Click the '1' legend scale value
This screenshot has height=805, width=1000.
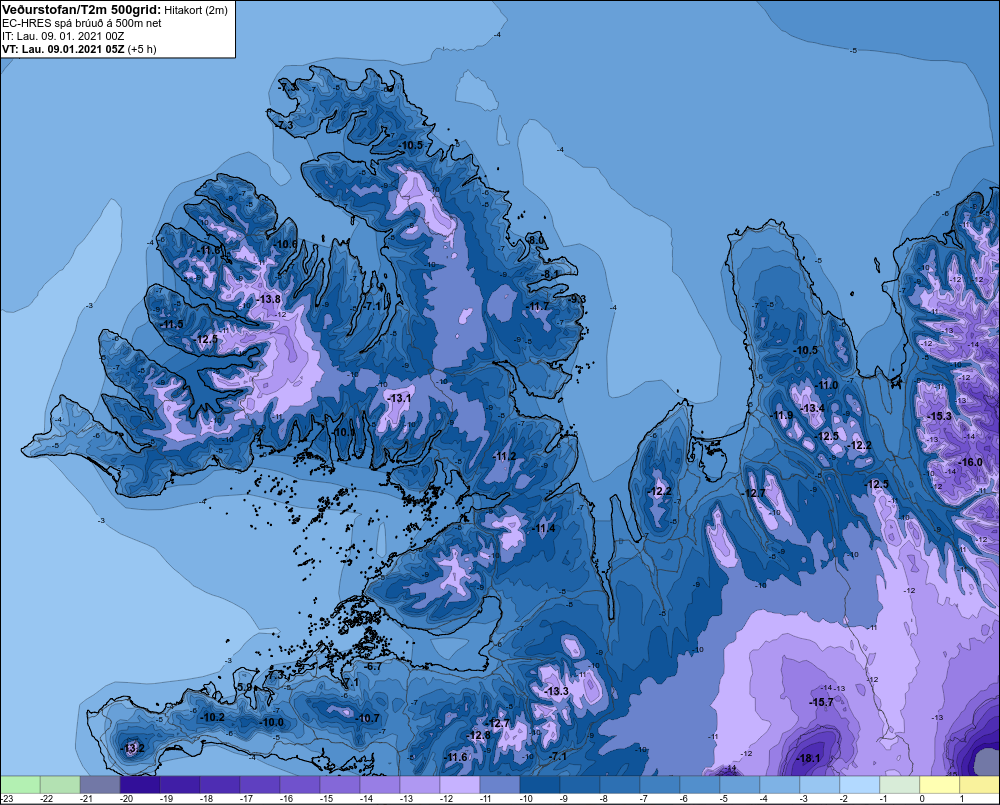pos(961,799)
